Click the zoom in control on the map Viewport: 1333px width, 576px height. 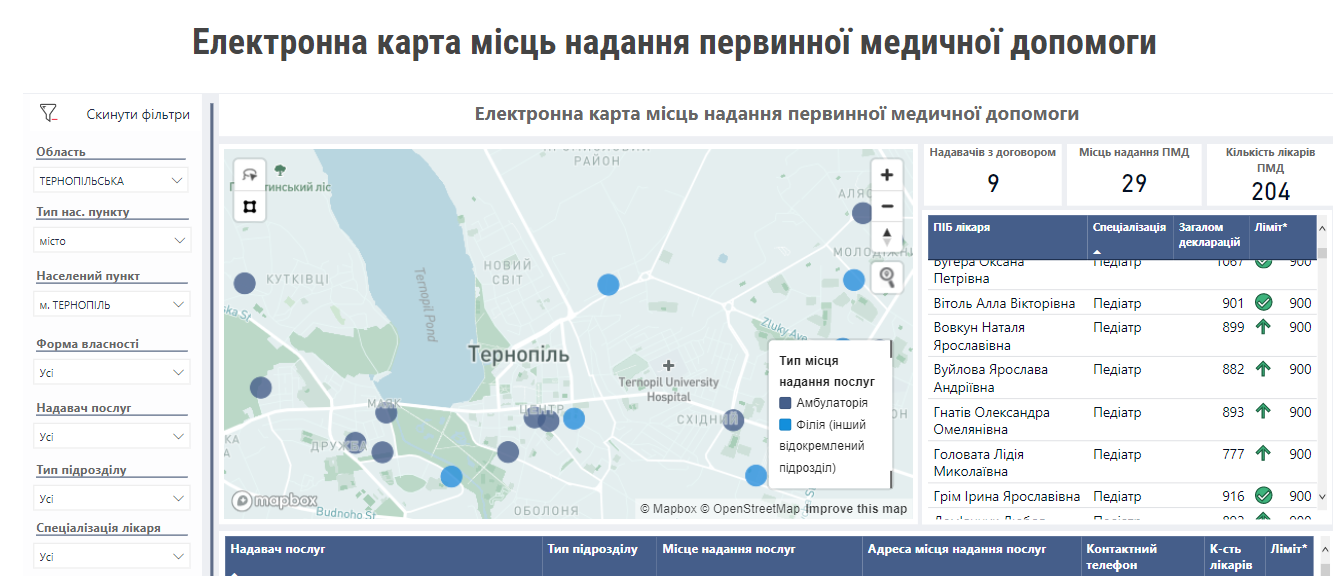(886, 173)
